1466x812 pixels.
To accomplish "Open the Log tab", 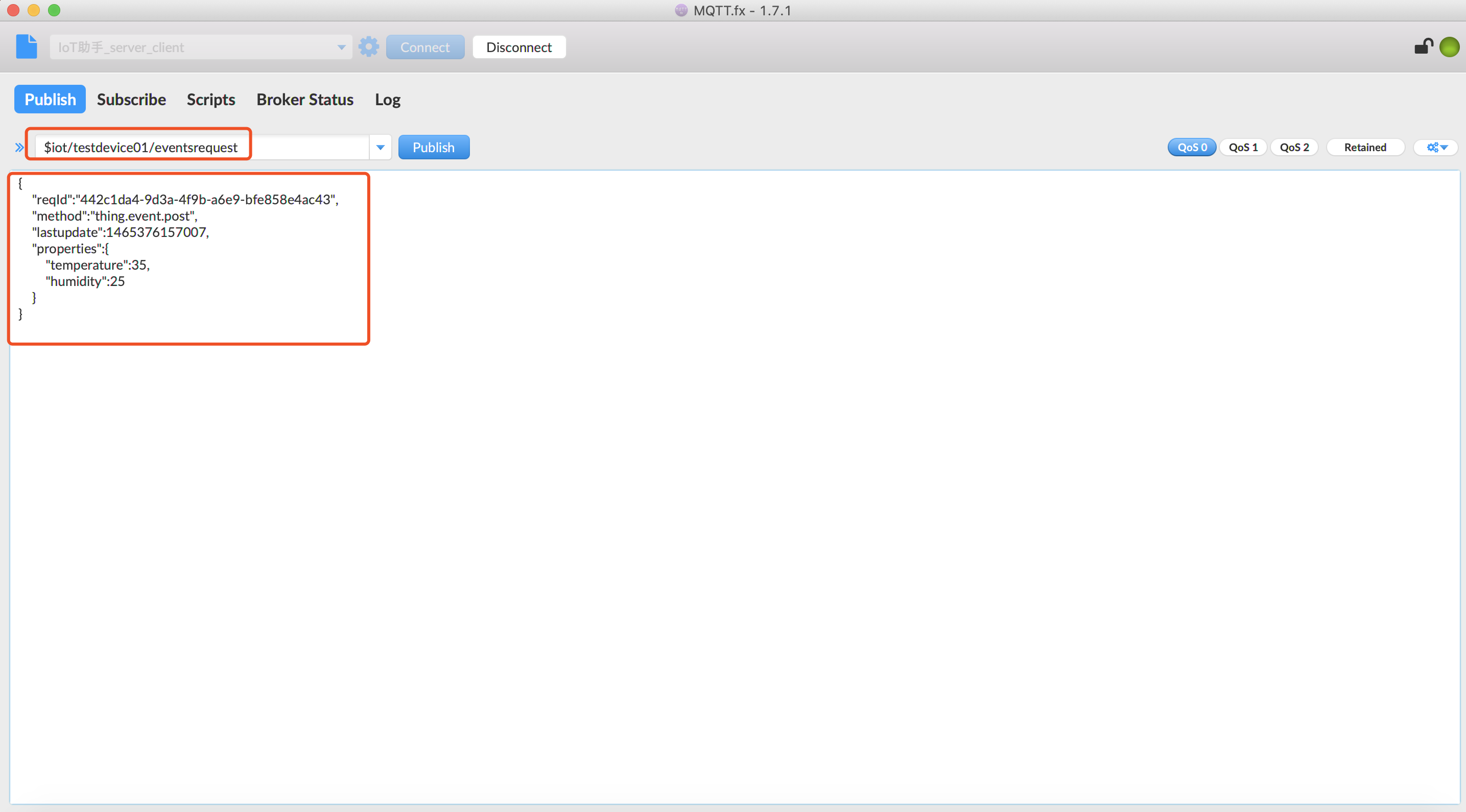I will click(388, 100).
